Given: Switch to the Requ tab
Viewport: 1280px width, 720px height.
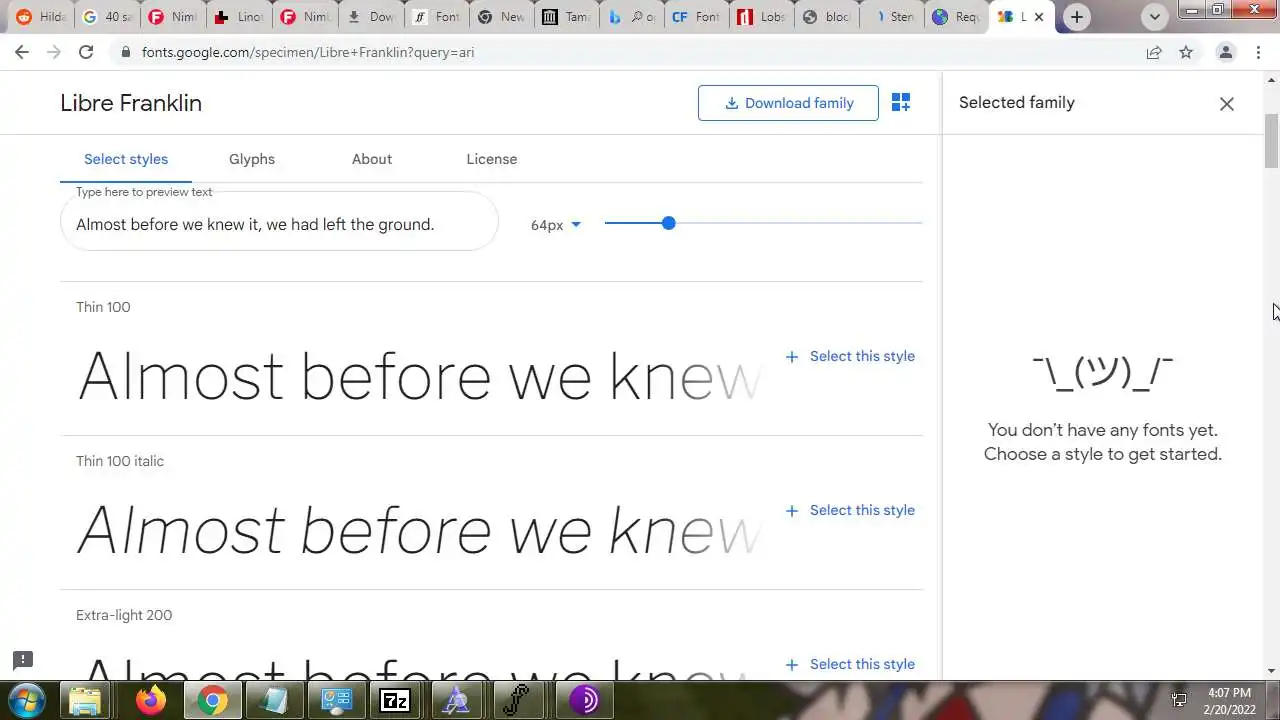Looking at the screenshot, I should [956, 17].
